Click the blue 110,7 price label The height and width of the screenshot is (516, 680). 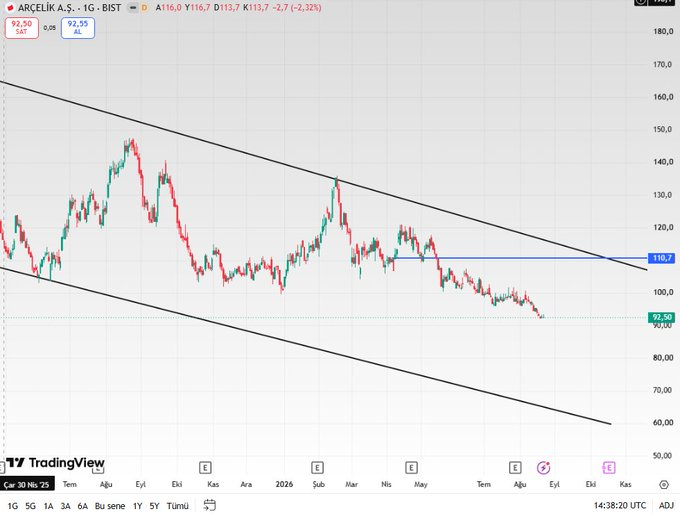pyautogui.click(x=661, y=258)
